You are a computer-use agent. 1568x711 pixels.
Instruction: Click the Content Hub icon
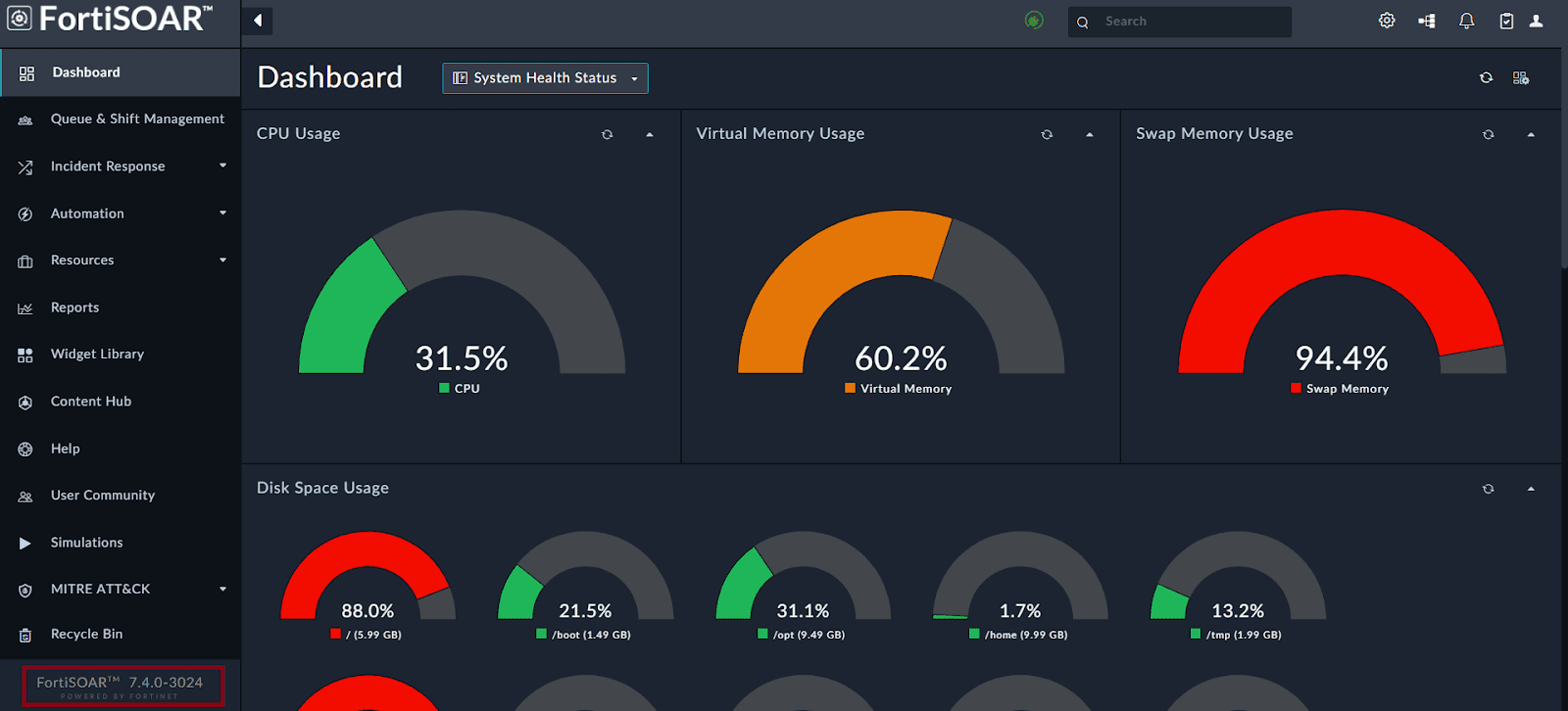(x=25, y=402)
